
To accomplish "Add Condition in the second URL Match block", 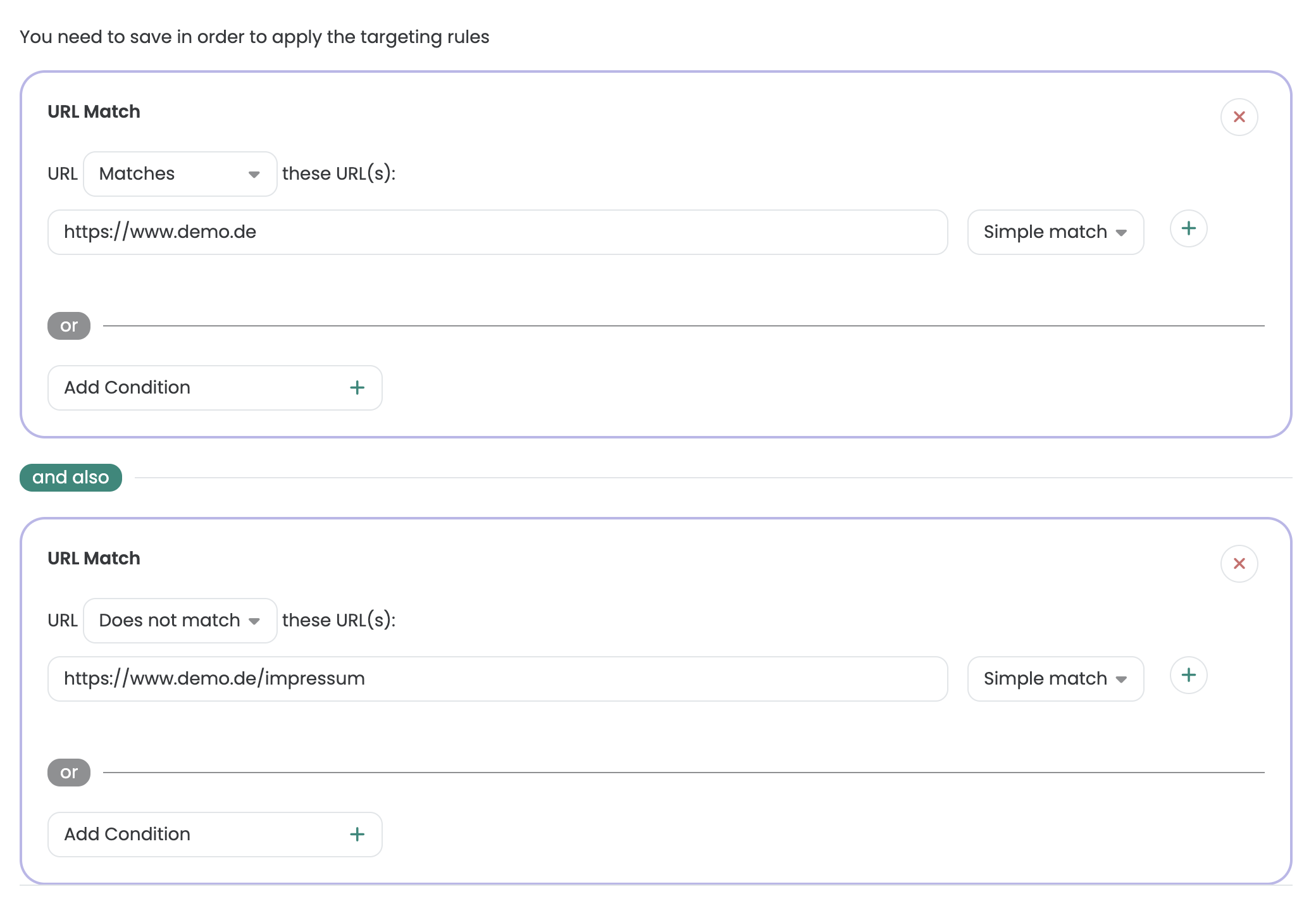I will (x=215, y=835).
